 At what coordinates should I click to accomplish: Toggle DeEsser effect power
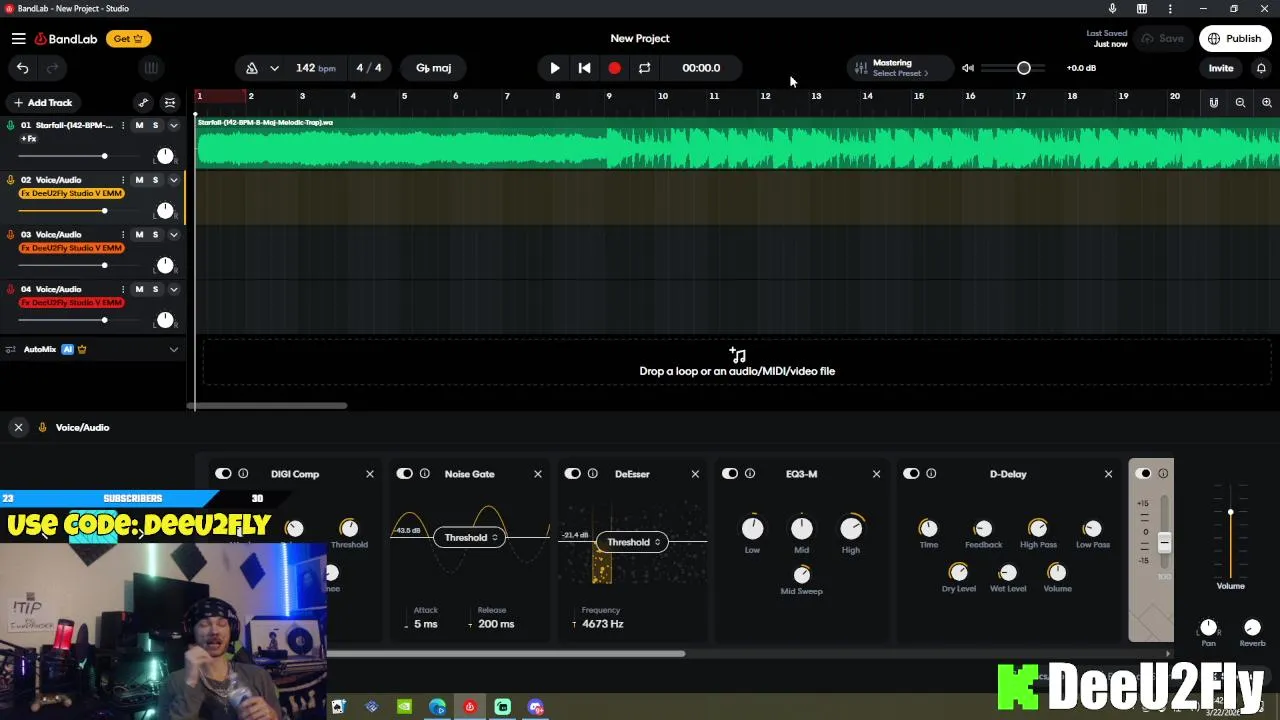click(573, 474)
